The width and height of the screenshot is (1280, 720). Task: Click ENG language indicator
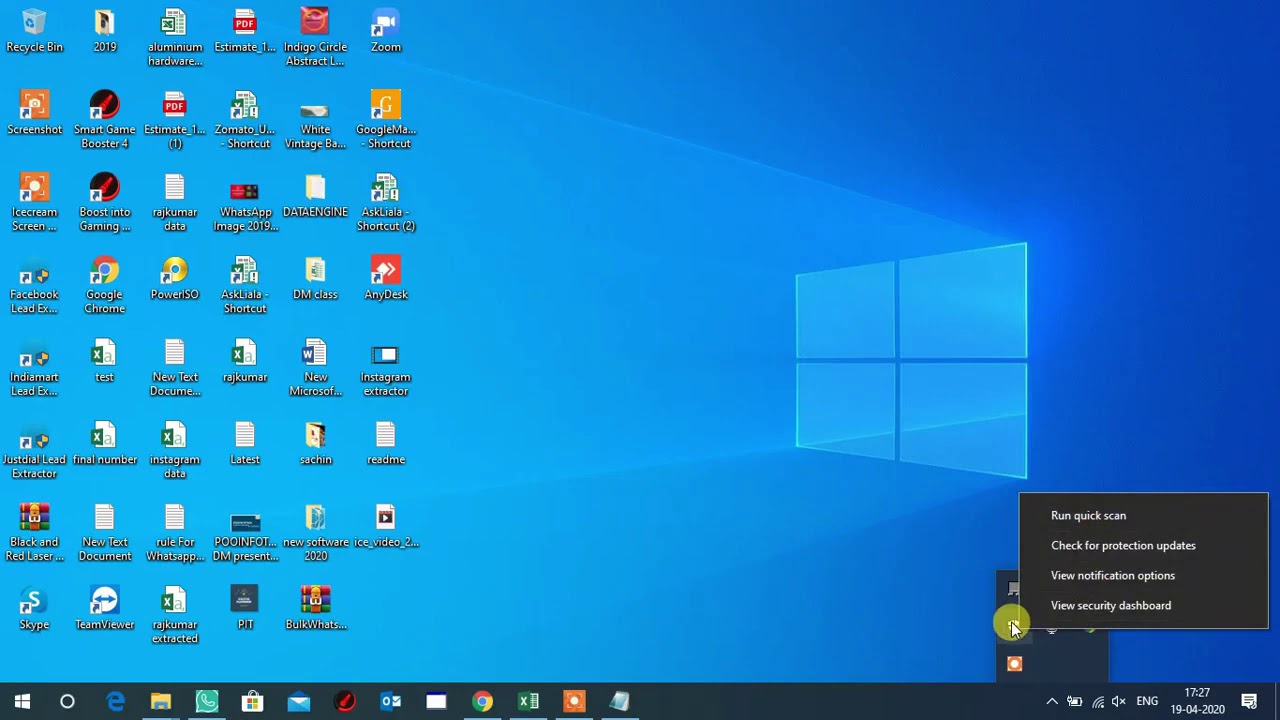click(1147, 701)
